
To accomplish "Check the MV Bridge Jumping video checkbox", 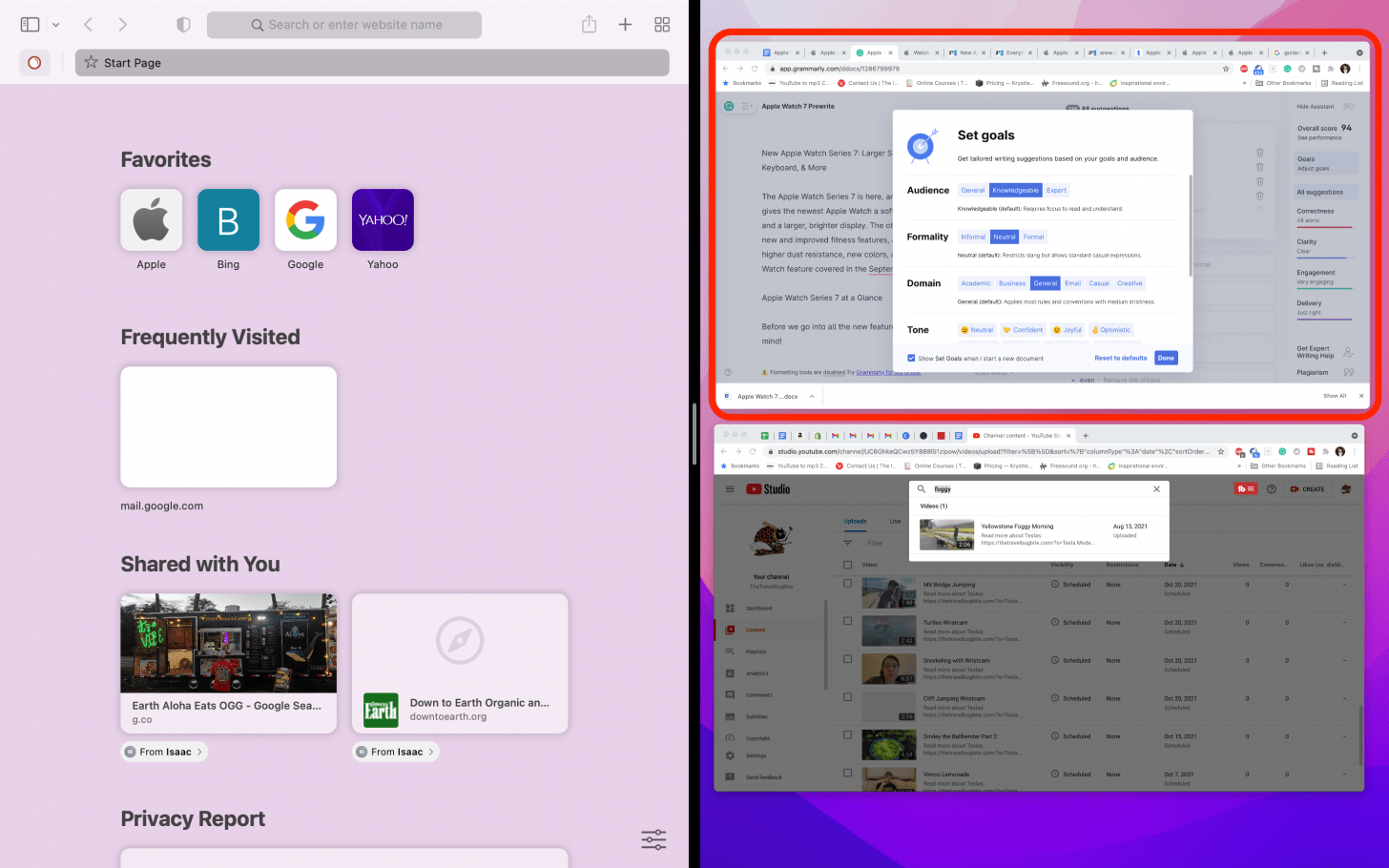I will (x=847, y=584).
